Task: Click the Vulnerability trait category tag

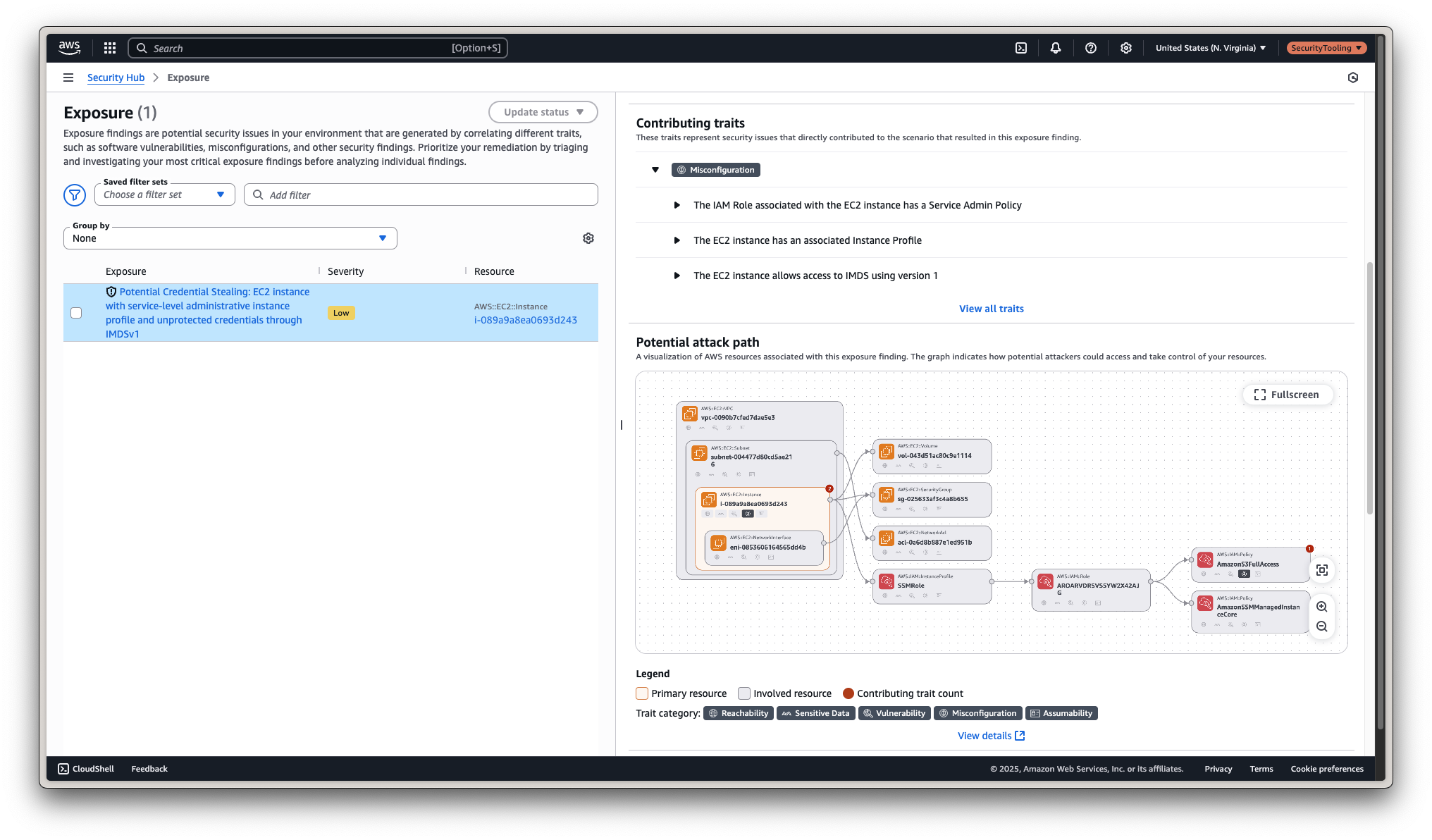Action: [x=894, y=713]
